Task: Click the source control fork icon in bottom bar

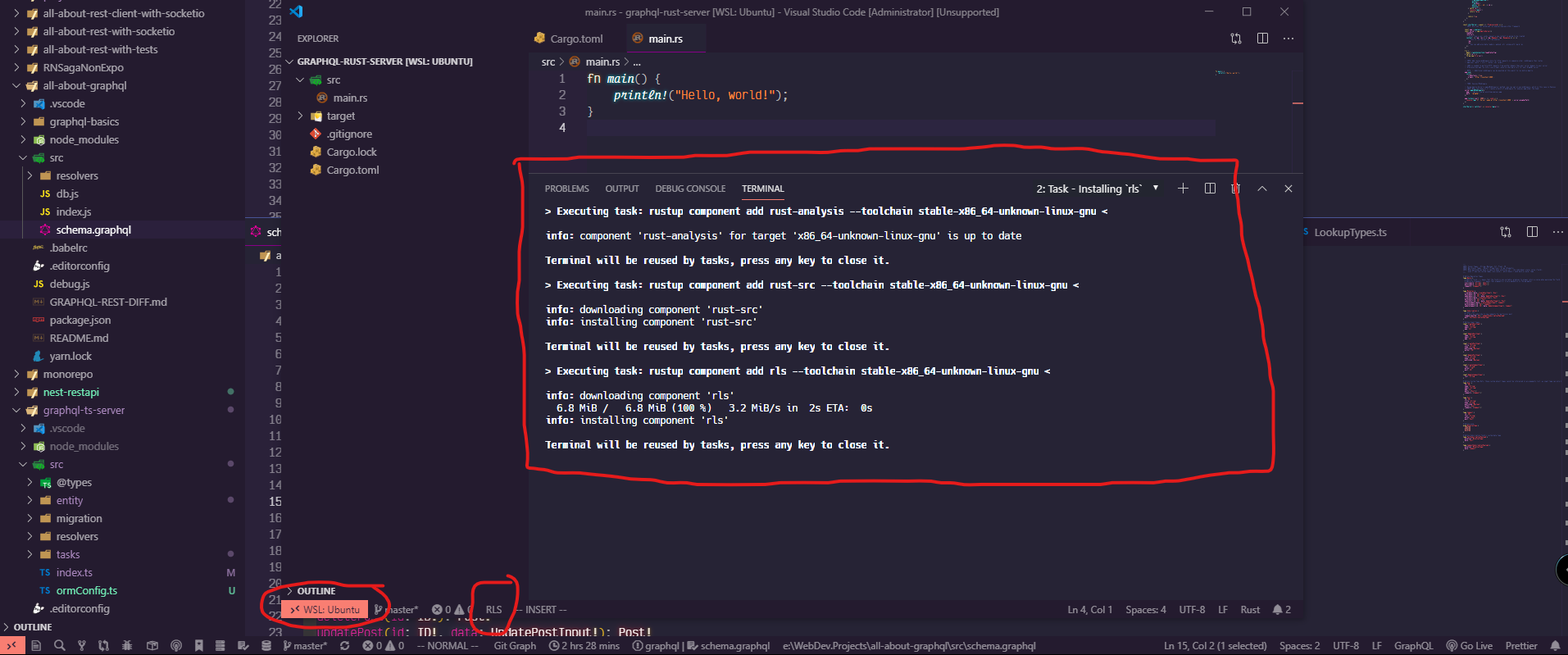Action: click(x=81, y=646)
